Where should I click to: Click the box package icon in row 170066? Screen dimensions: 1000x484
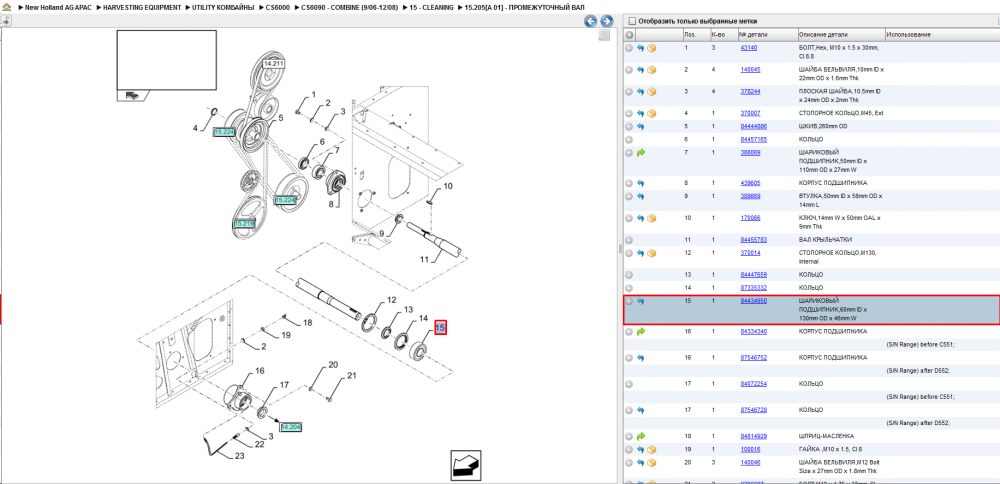[x=651, y=218]
